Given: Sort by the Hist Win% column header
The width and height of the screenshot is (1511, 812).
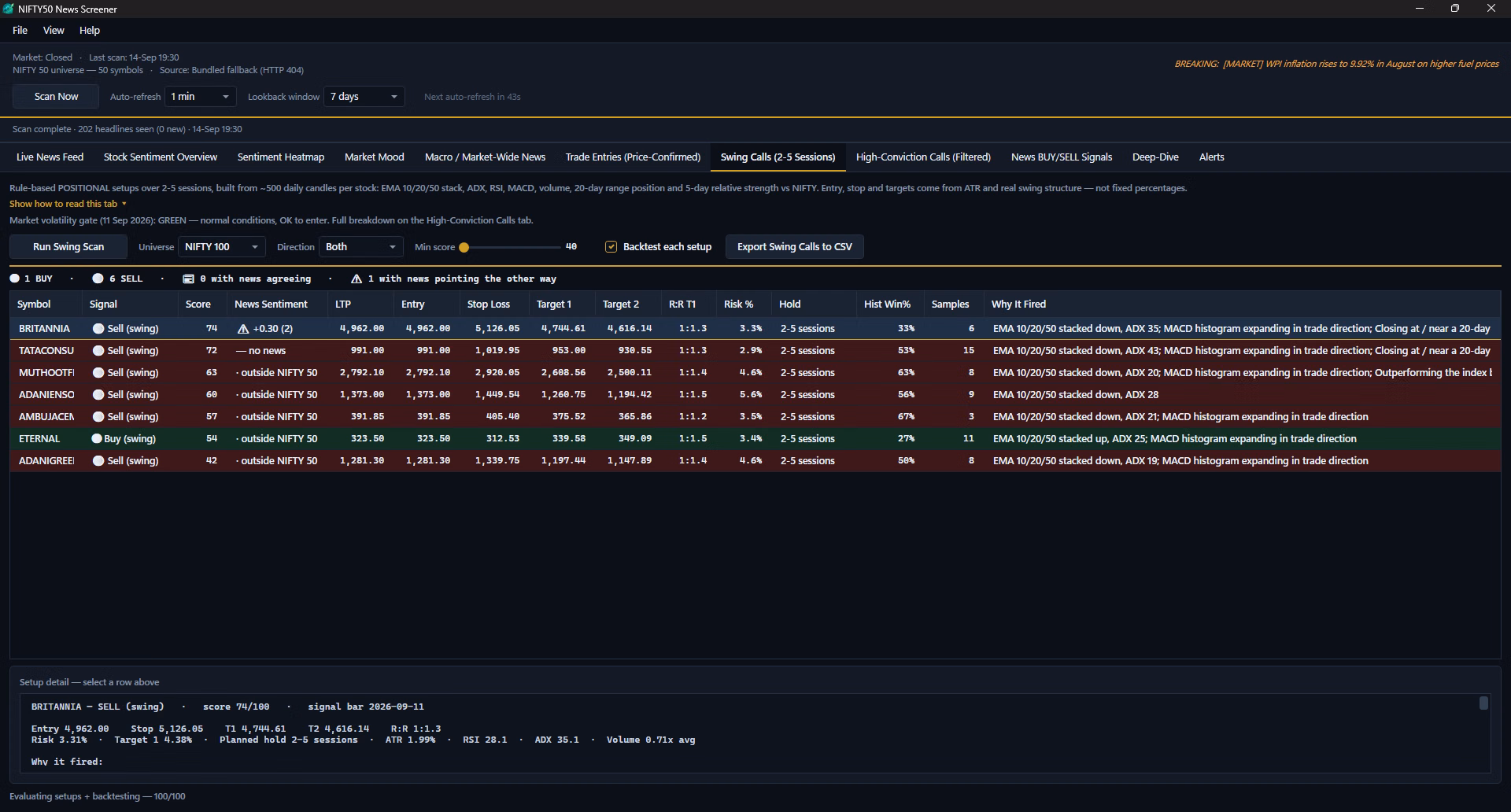Looking at the screenshot, I should coord(890,304).
